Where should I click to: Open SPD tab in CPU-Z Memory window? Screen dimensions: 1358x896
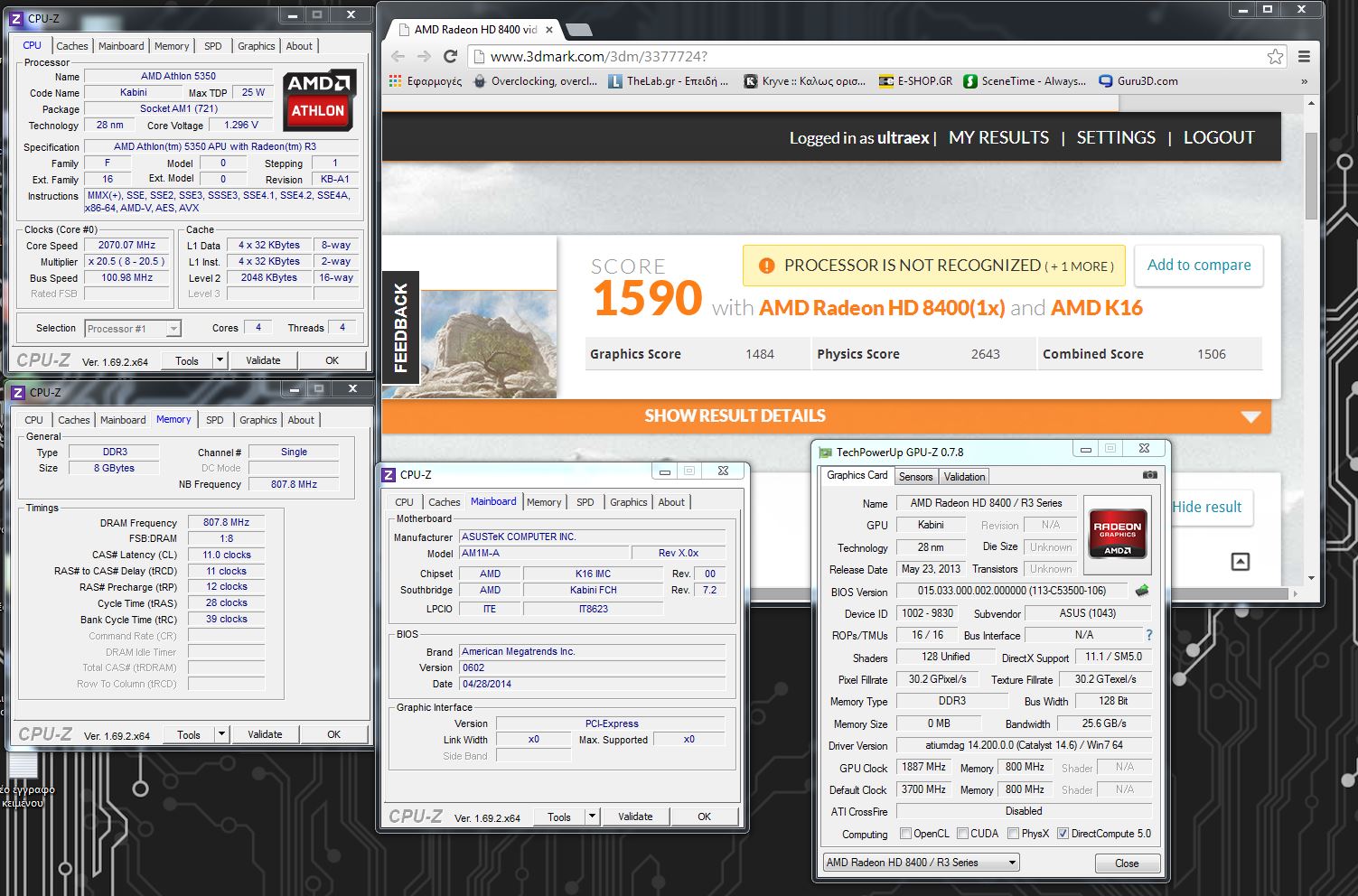point(215,420)
